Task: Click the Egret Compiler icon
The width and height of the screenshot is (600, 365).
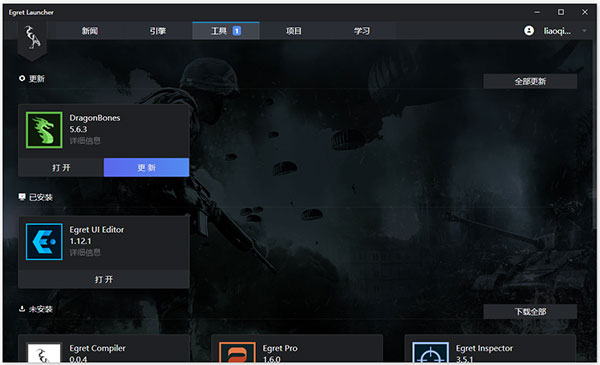Action: coord(43,353)
